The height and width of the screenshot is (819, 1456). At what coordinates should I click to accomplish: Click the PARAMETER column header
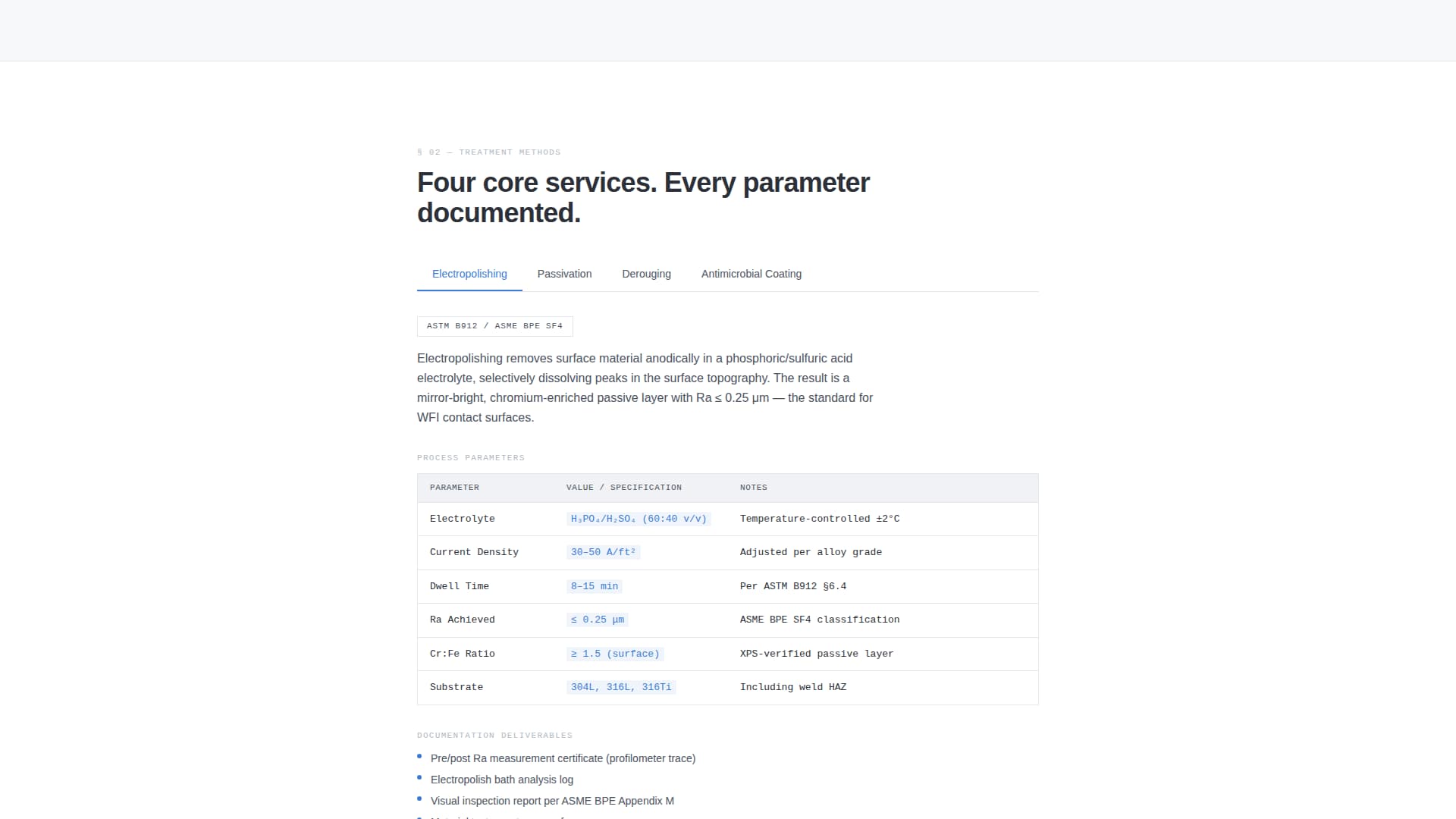(x=454, y=488)
